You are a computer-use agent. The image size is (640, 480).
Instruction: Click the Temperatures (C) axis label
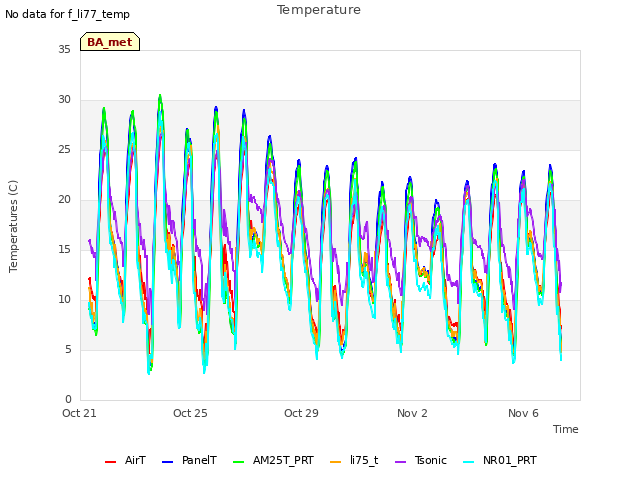click(x=13, y=226)
